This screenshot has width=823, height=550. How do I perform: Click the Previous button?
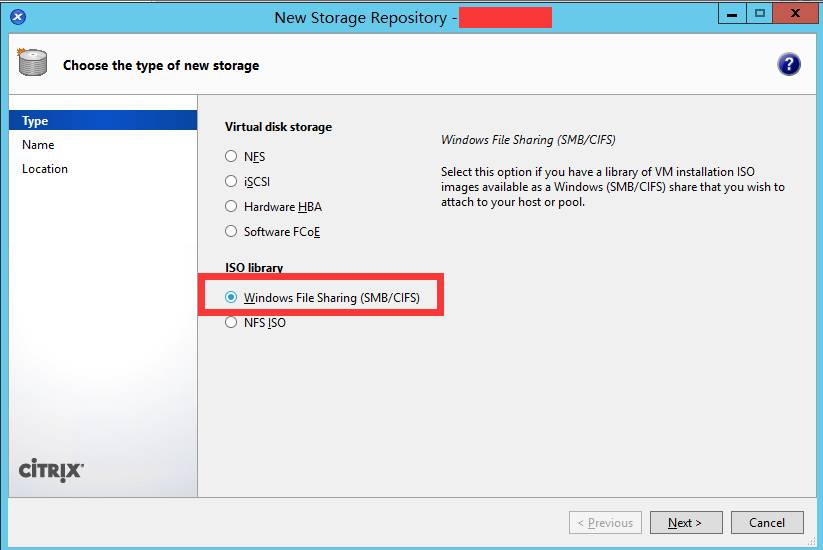click(x=605, y=523)
